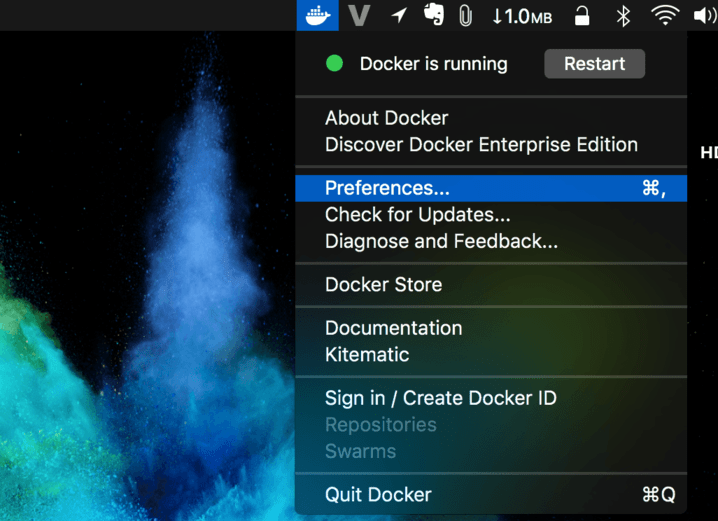Select About Docker menu item

[x=491, y=118]
